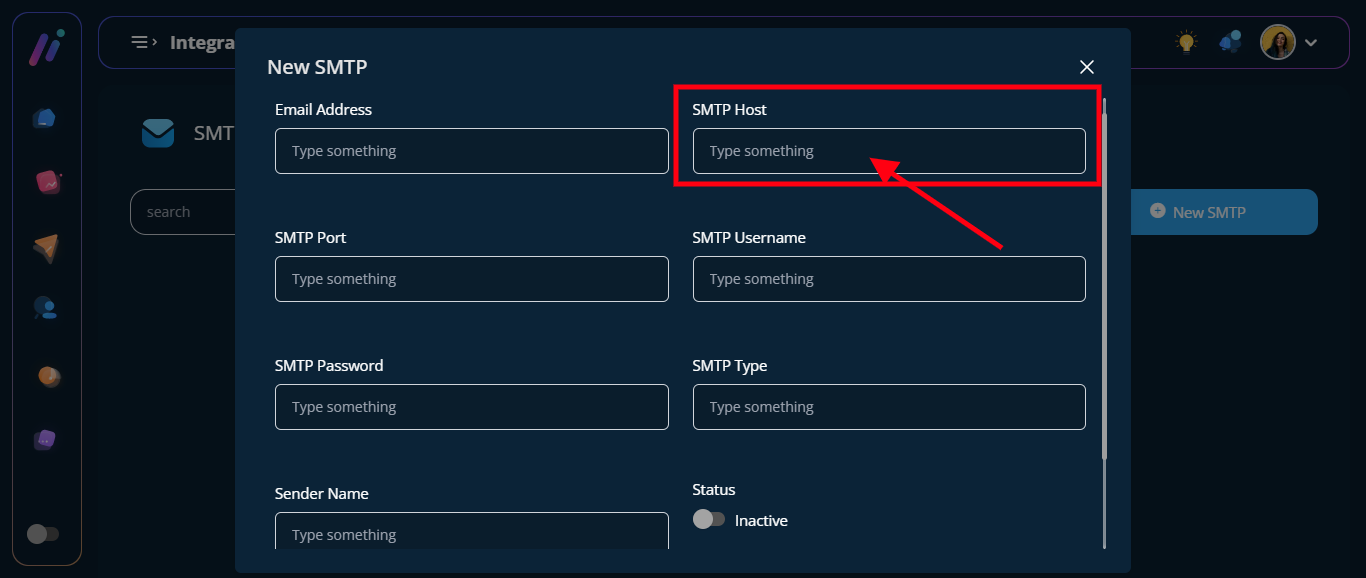Image resolution: width=1366 pixels, height=578 pixels.
Task: Click the New SMTP button
Action: [x=1223, y=212]
